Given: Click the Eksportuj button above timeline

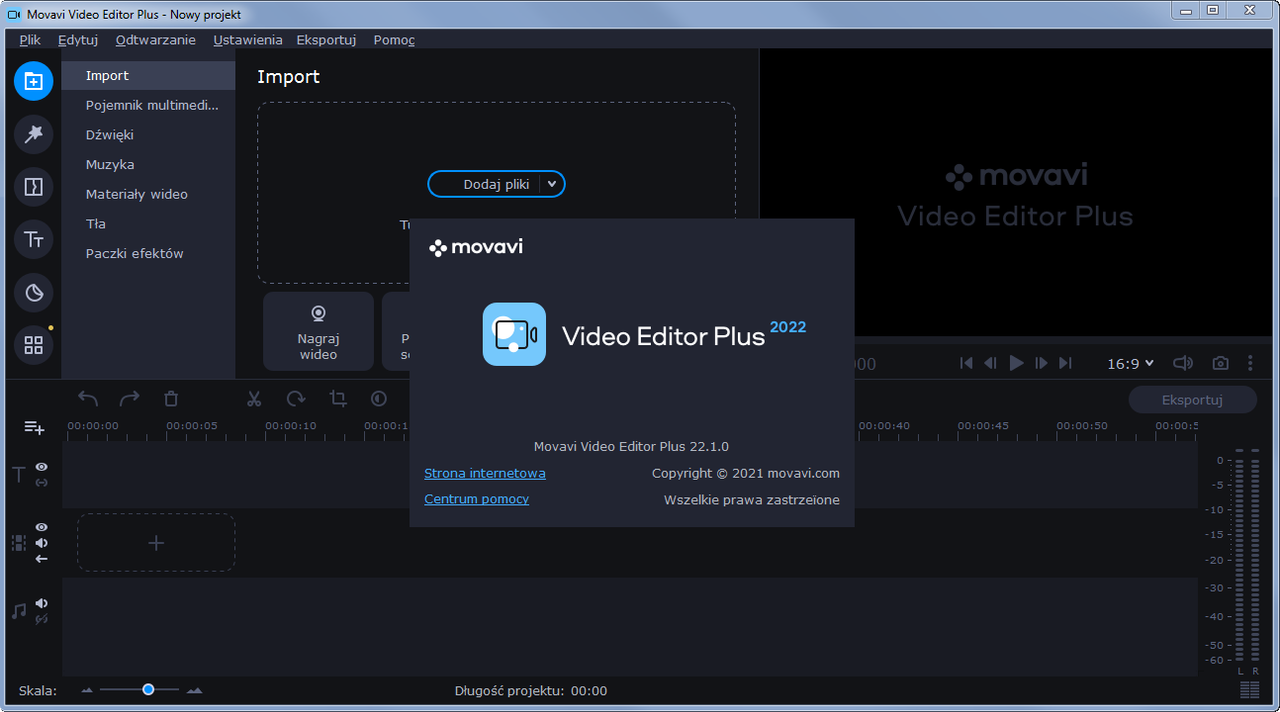Looking at the screenshot, I should [1193, 399].
